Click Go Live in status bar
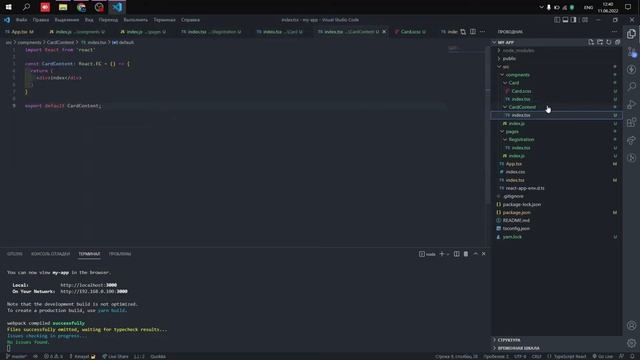 pyautogui.click(x=603, y=356)
